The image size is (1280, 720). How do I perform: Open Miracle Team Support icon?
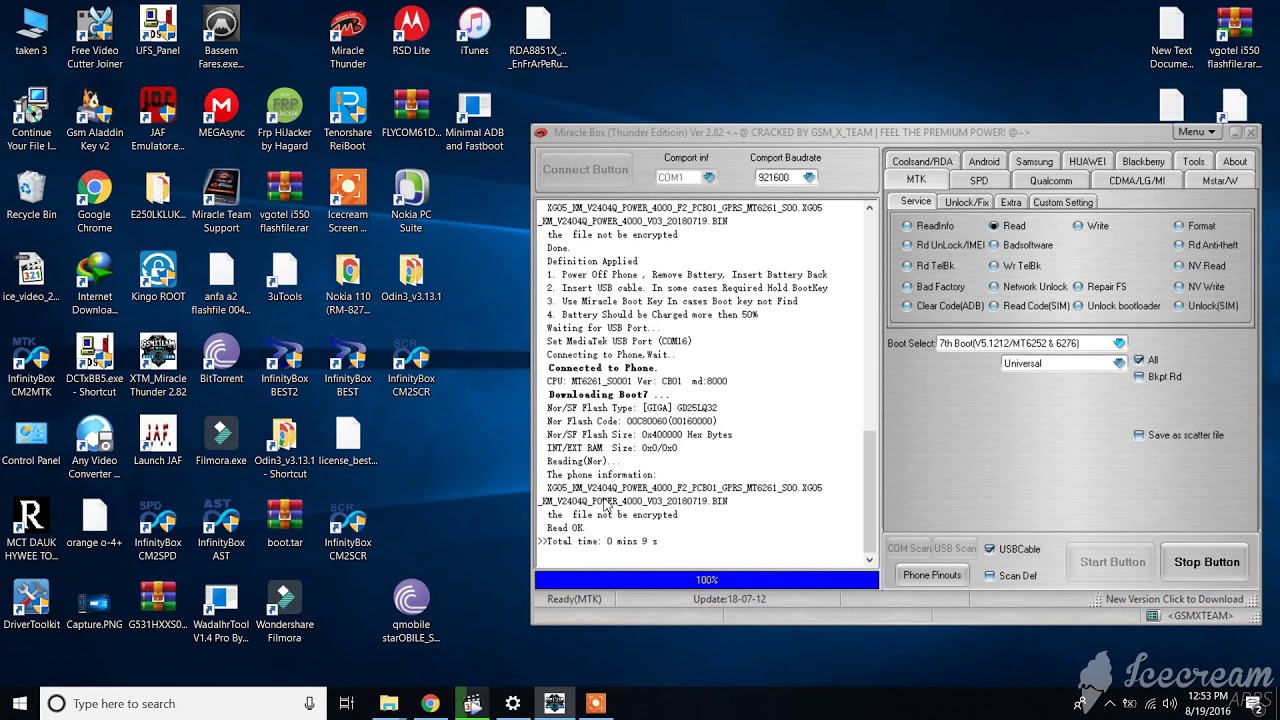click(221, 202)
